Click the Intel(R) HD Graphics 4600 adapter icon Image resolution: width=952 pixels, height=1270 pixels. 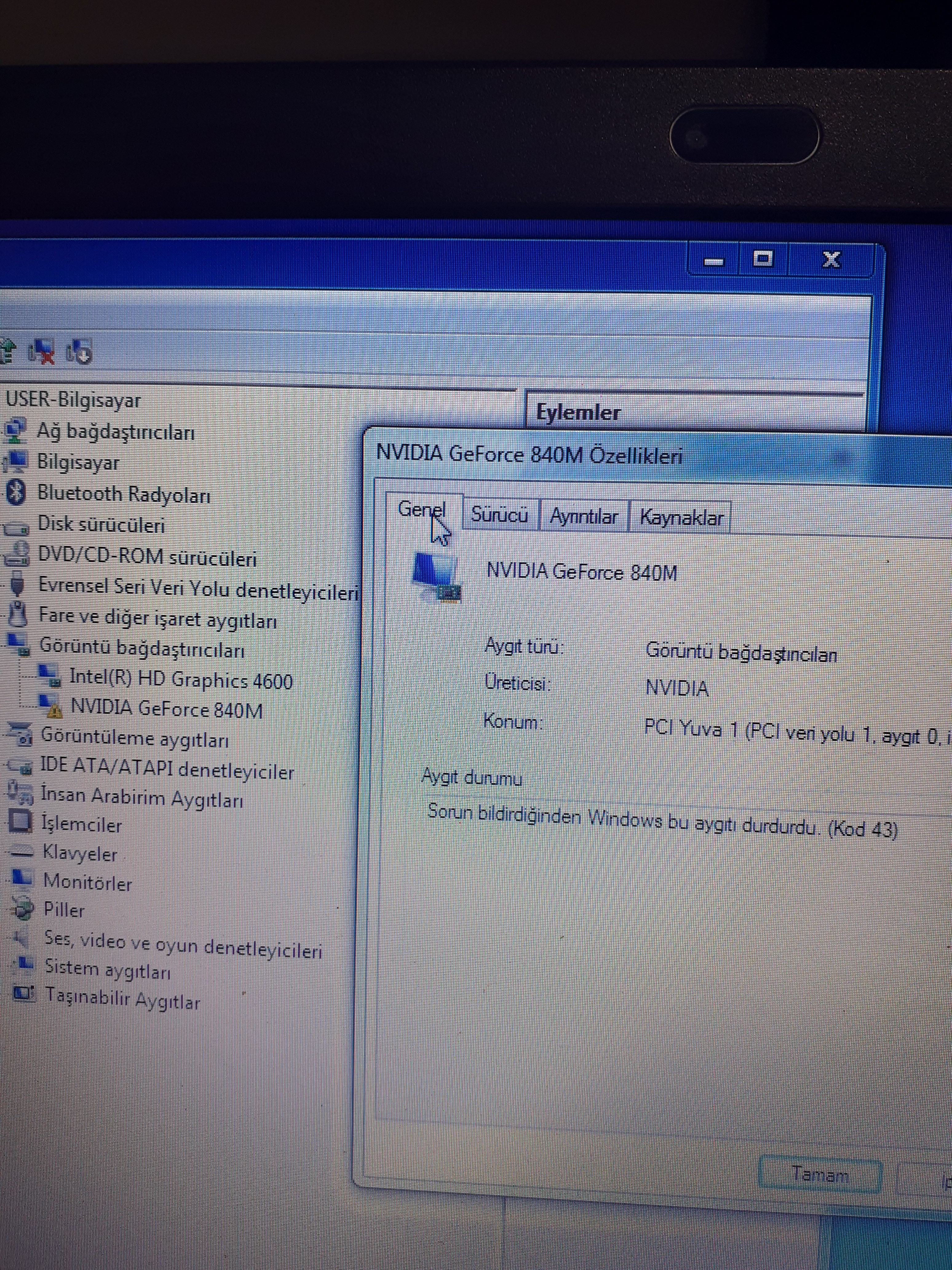[x=50, y=676]
